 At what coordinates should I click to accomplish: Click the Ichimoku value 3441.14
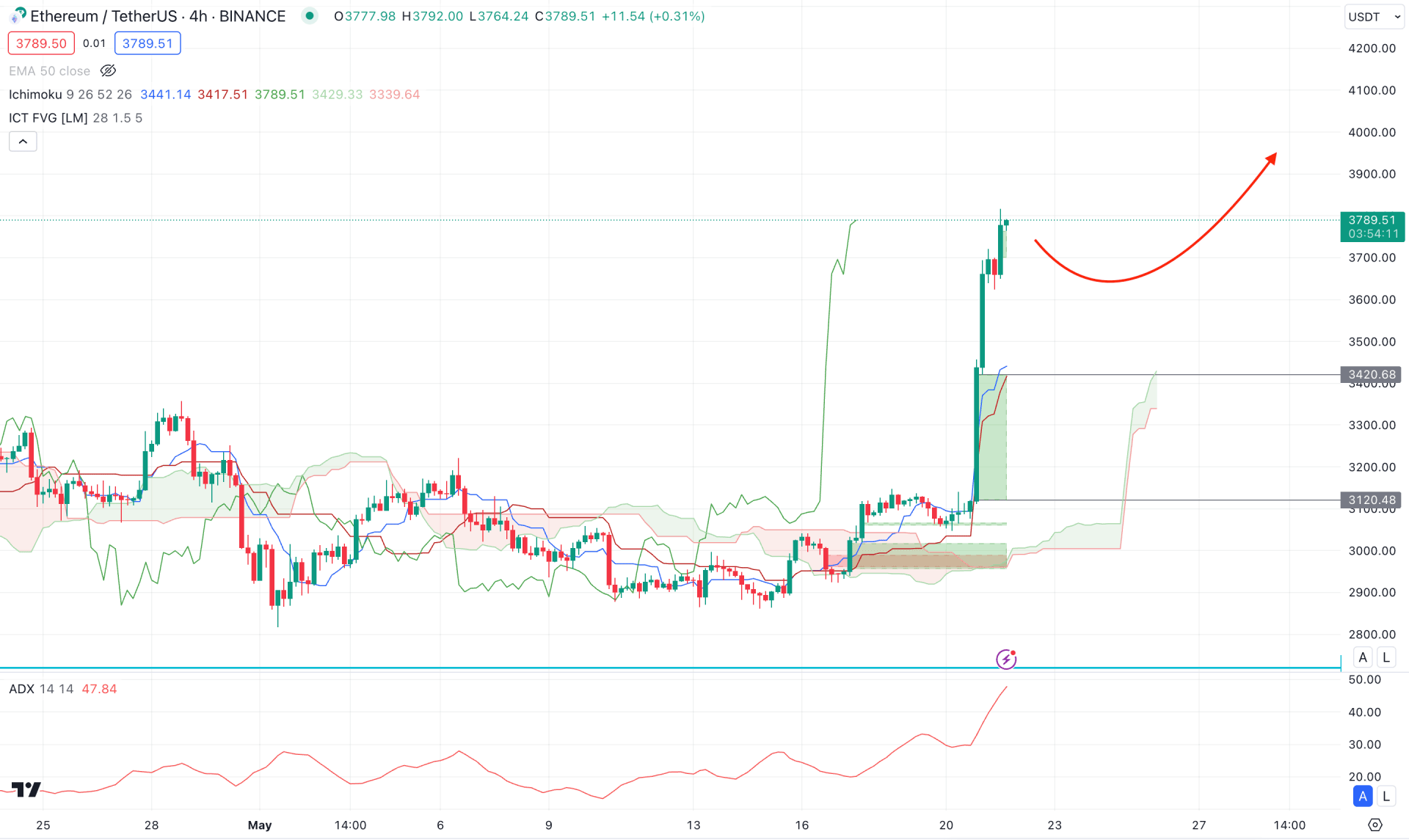[x=166, y=95]
